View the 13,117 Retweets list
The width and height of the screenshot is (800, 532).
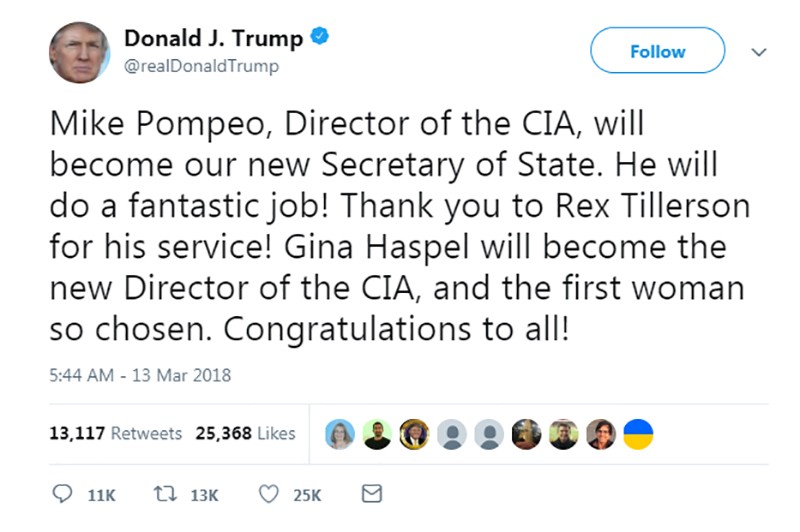(x=116, y=433)
